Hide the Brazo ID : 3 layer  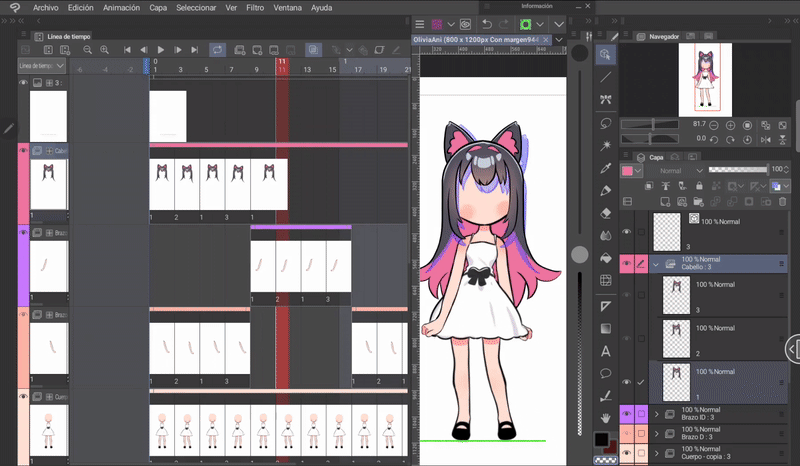[x=627, y=414]
